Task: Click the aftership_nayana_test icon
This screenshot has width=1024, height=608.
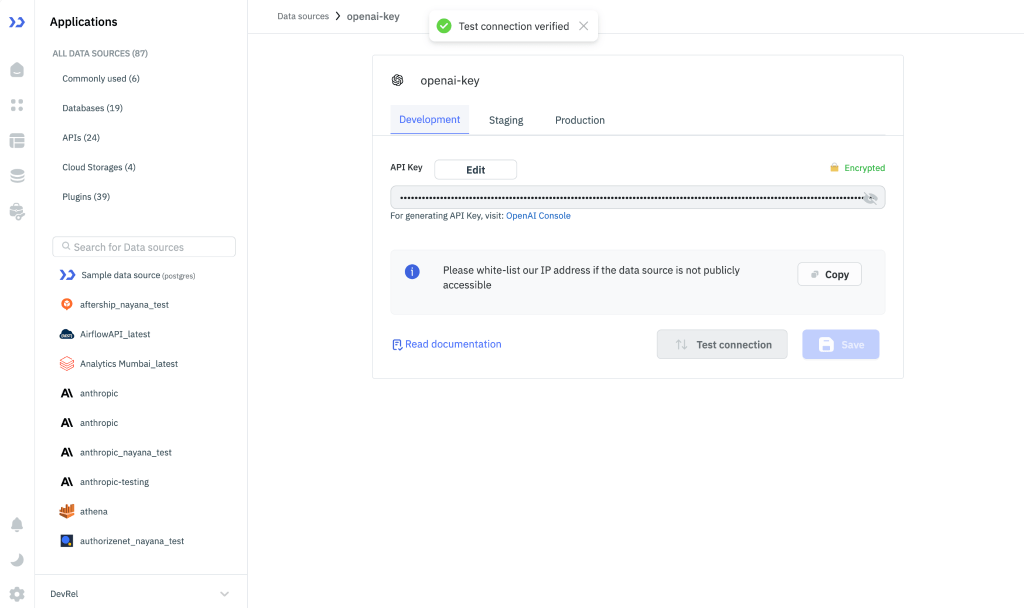Action: tap(67, 304)
